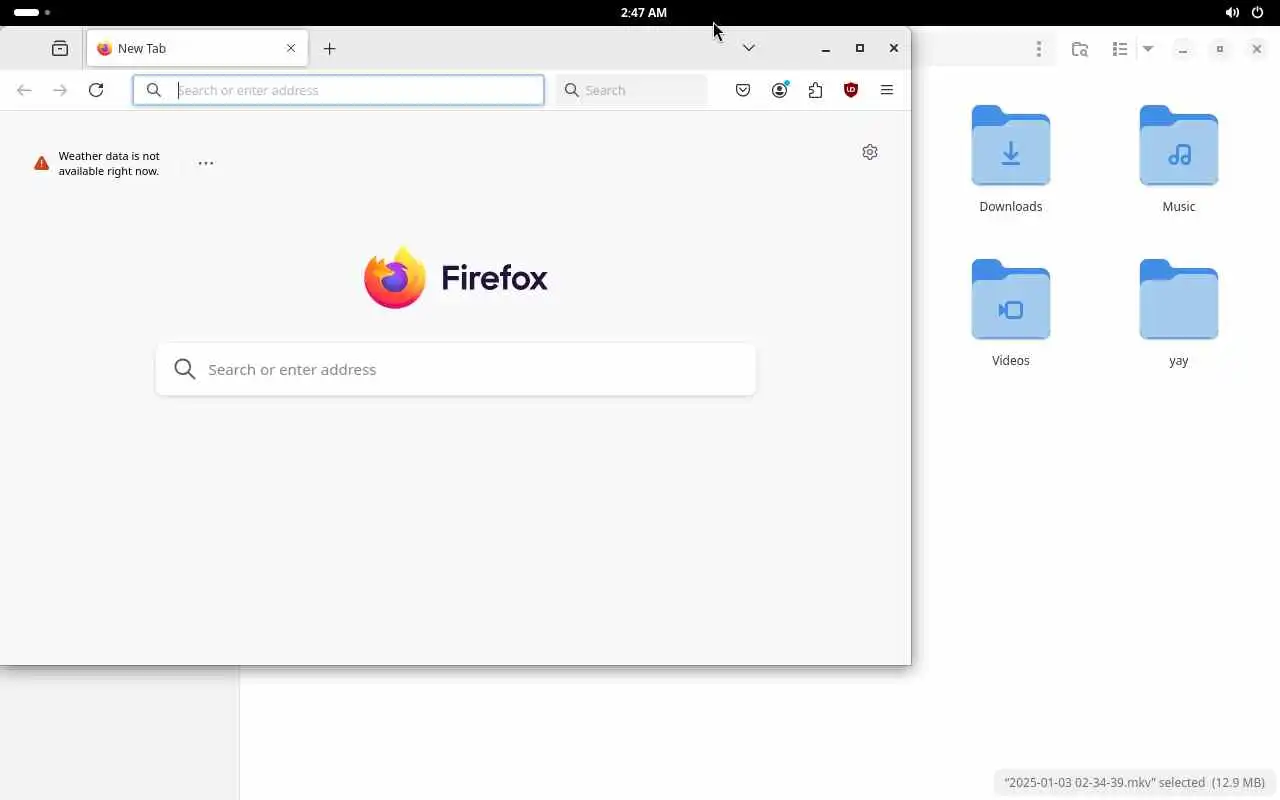The width and height of the screenshot is (1280, 800).
Task: Click the Activities workspace indicator
Action: pos(32,13)
